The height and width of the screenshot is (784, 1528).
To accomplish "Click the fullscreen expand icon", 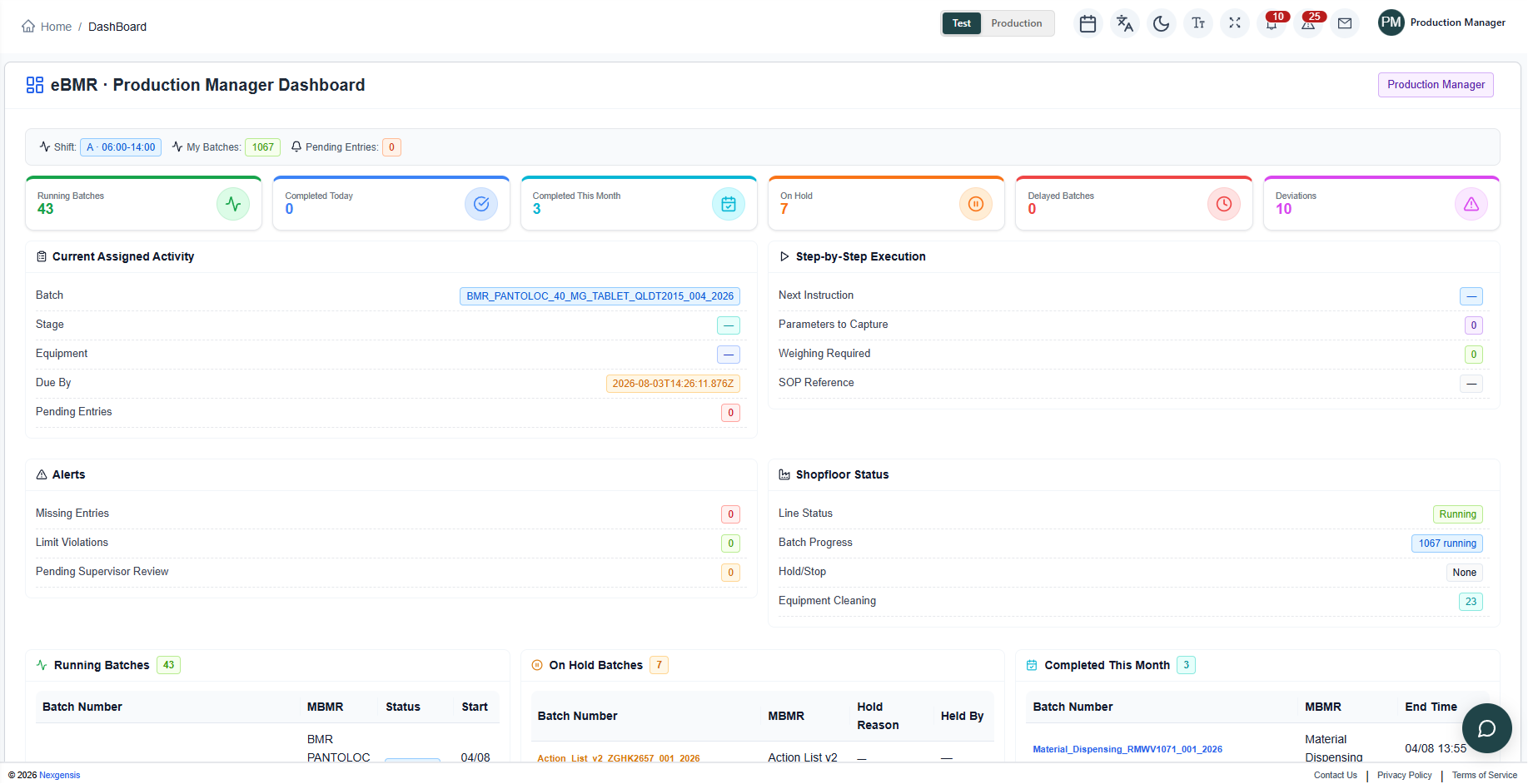I will 1235,23.
